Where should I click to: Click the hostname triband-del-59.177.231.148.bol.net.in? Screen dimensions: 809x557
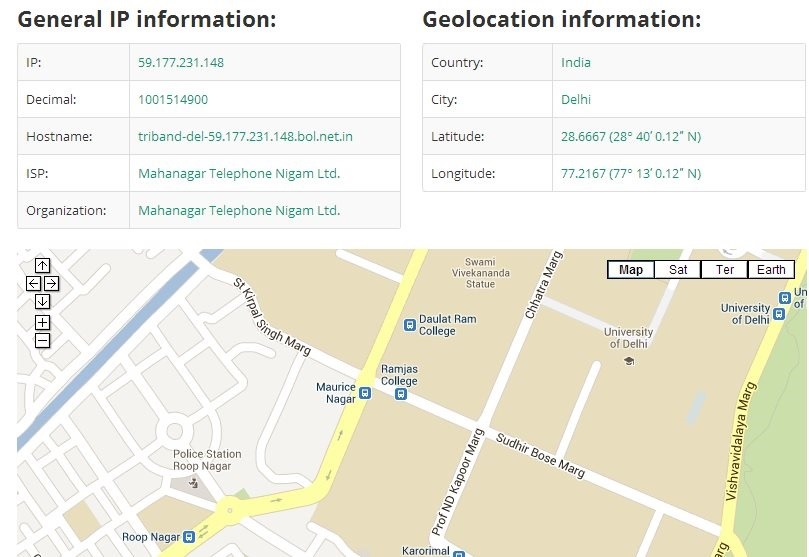(x=245, y=137)
